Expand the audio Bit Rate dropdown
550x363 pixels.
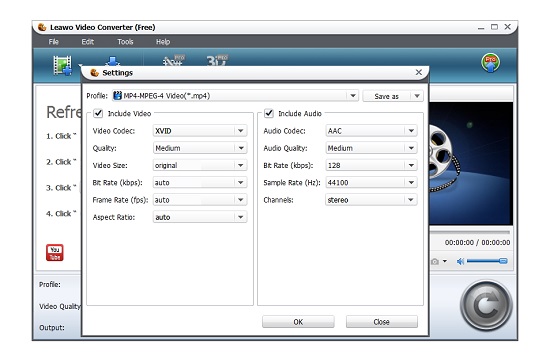tap(411, 165)
